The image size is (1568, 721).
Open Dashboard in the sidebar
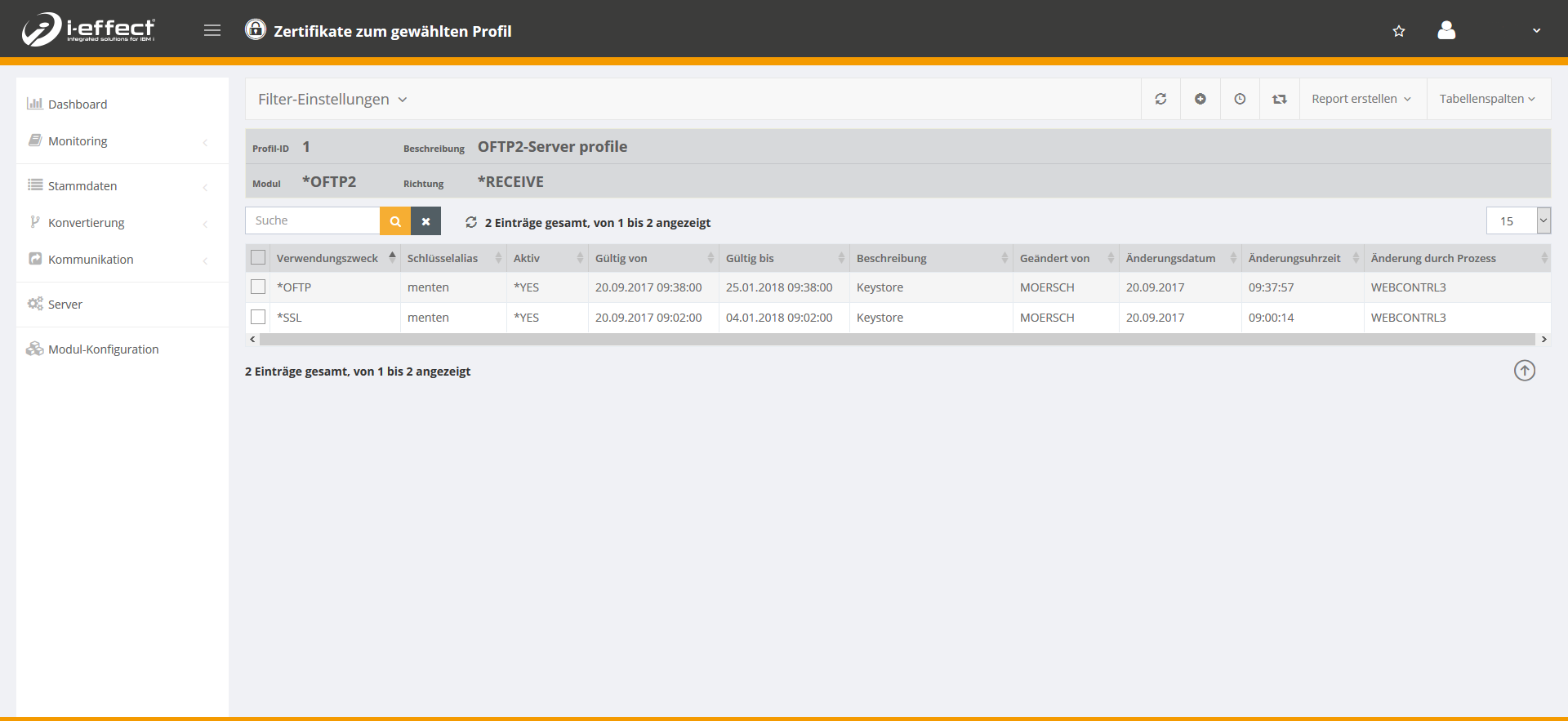coord(78,105)
